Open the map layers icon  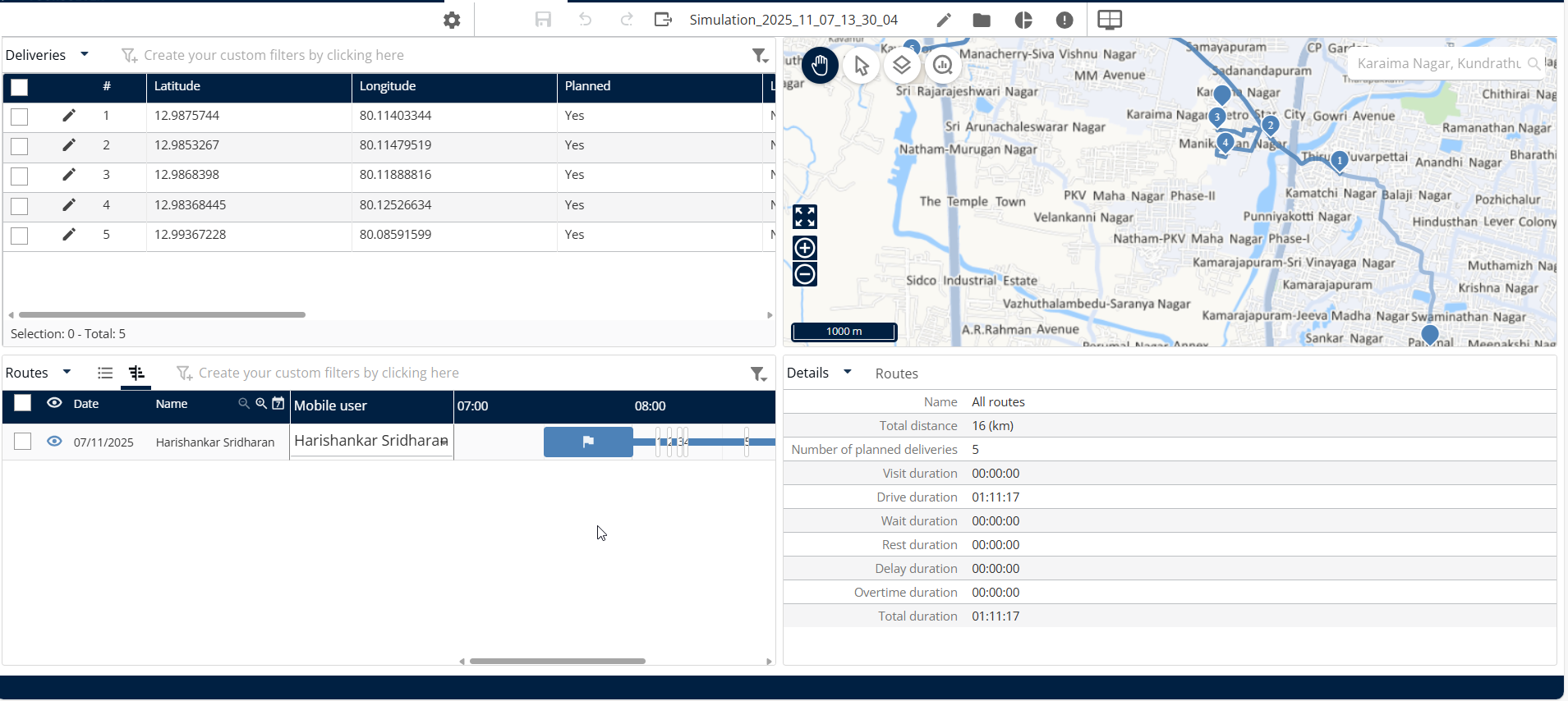coord(902,66)
